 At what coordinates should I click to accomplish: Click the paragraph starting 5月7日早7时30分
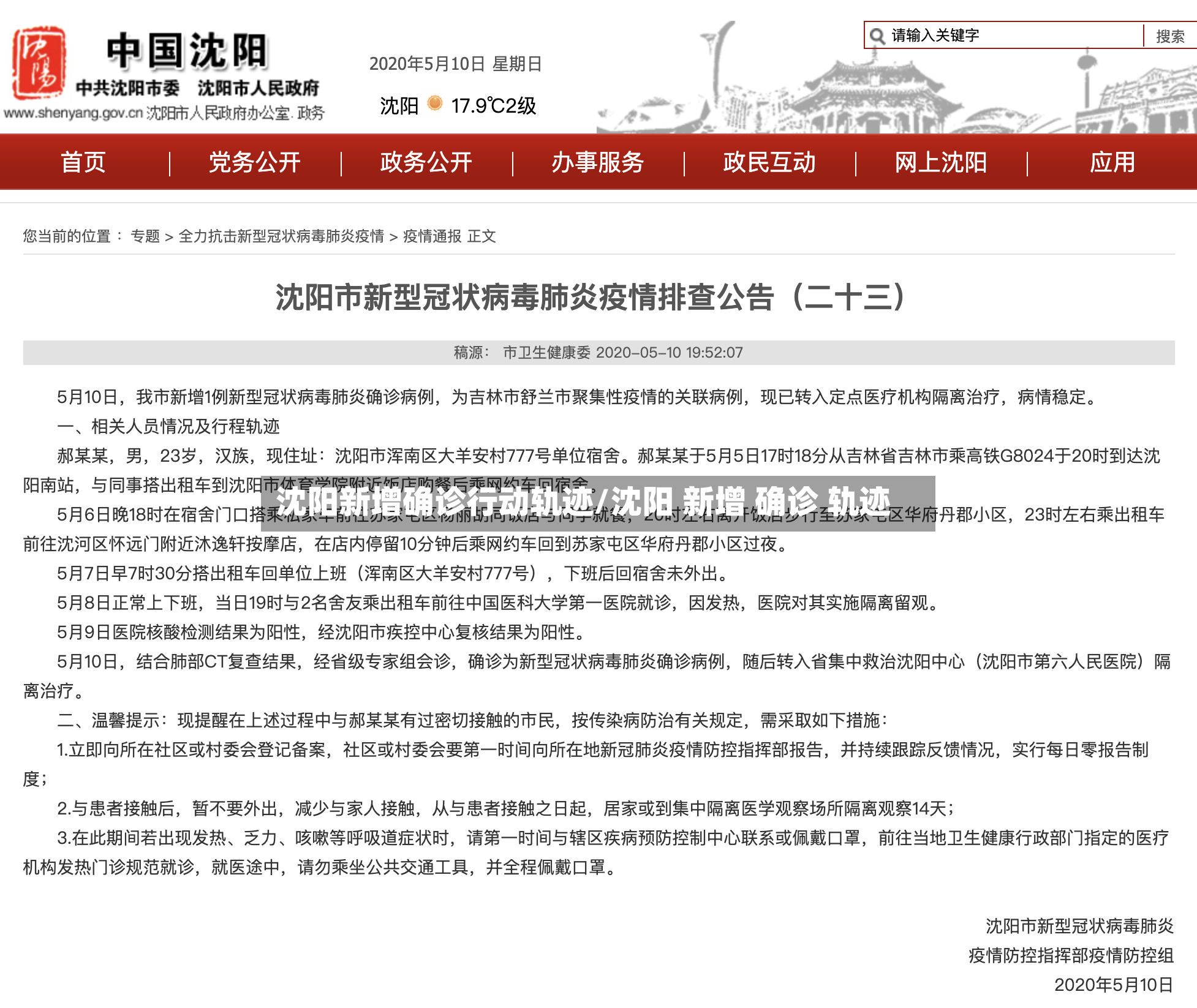pyautogui.click(x=393, y=573)
